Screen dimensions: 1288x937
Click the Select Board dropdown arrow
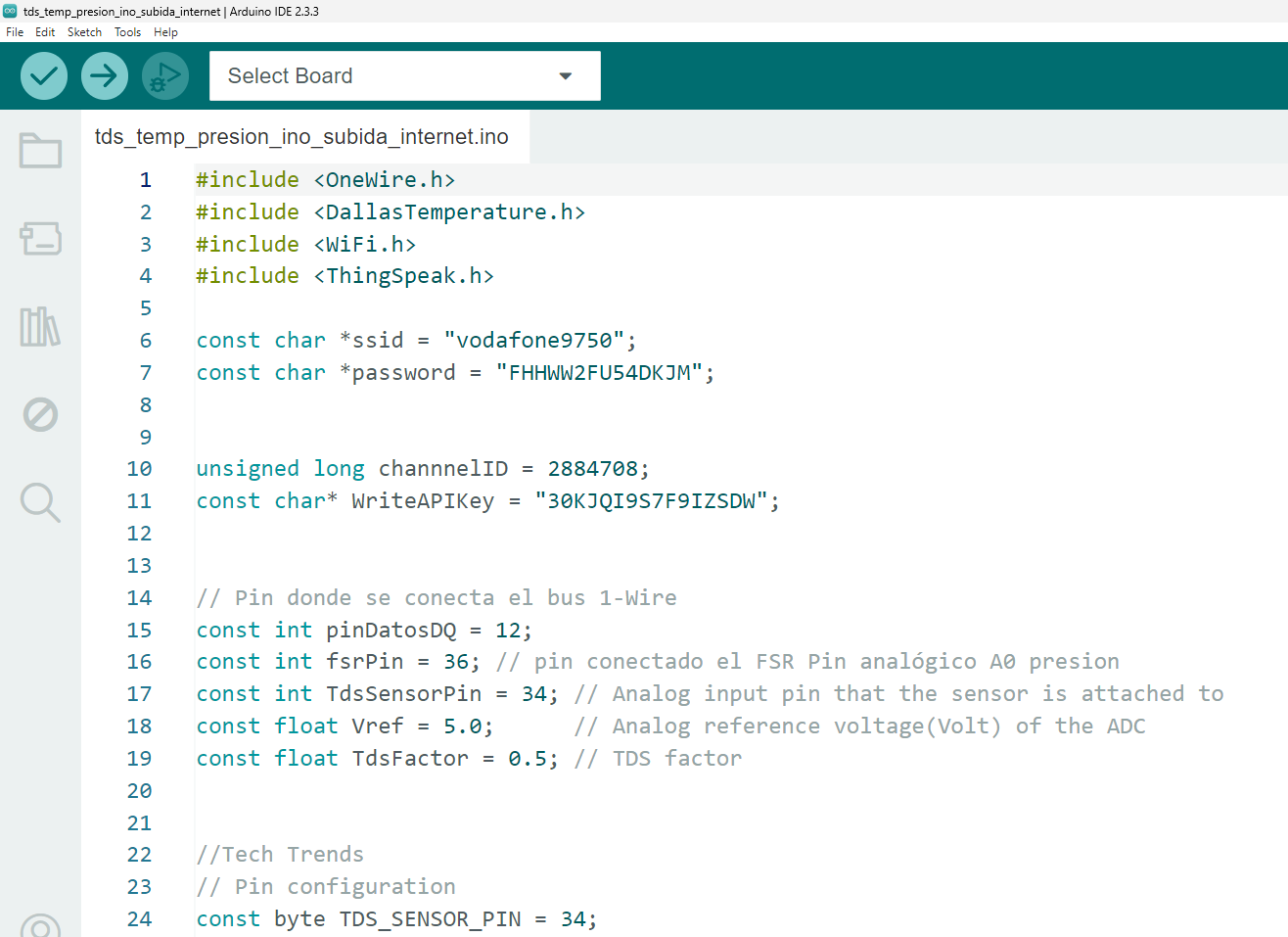[x=565, y=76]
